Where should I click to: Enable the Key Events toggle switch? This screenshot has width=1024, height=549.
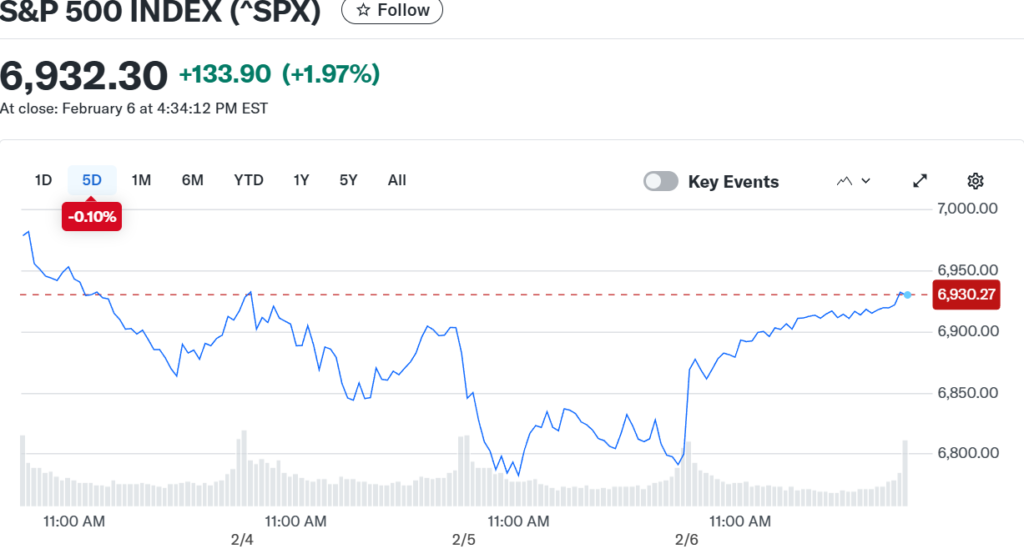pyautogui.click(x=661, y=181)
